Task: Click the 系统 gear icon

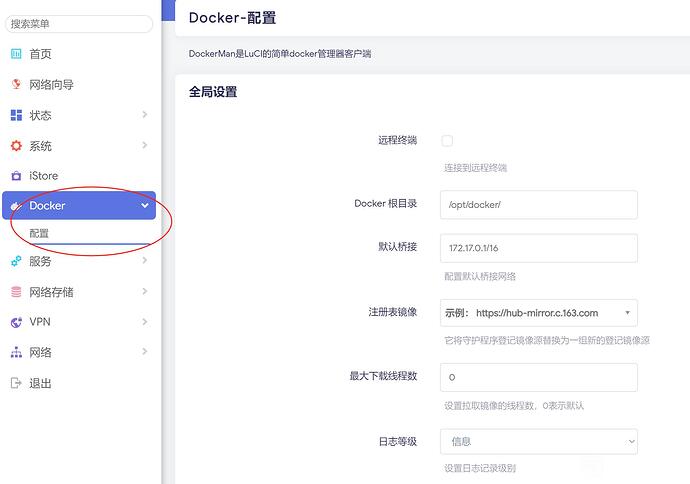Action: tap(16, 146)
